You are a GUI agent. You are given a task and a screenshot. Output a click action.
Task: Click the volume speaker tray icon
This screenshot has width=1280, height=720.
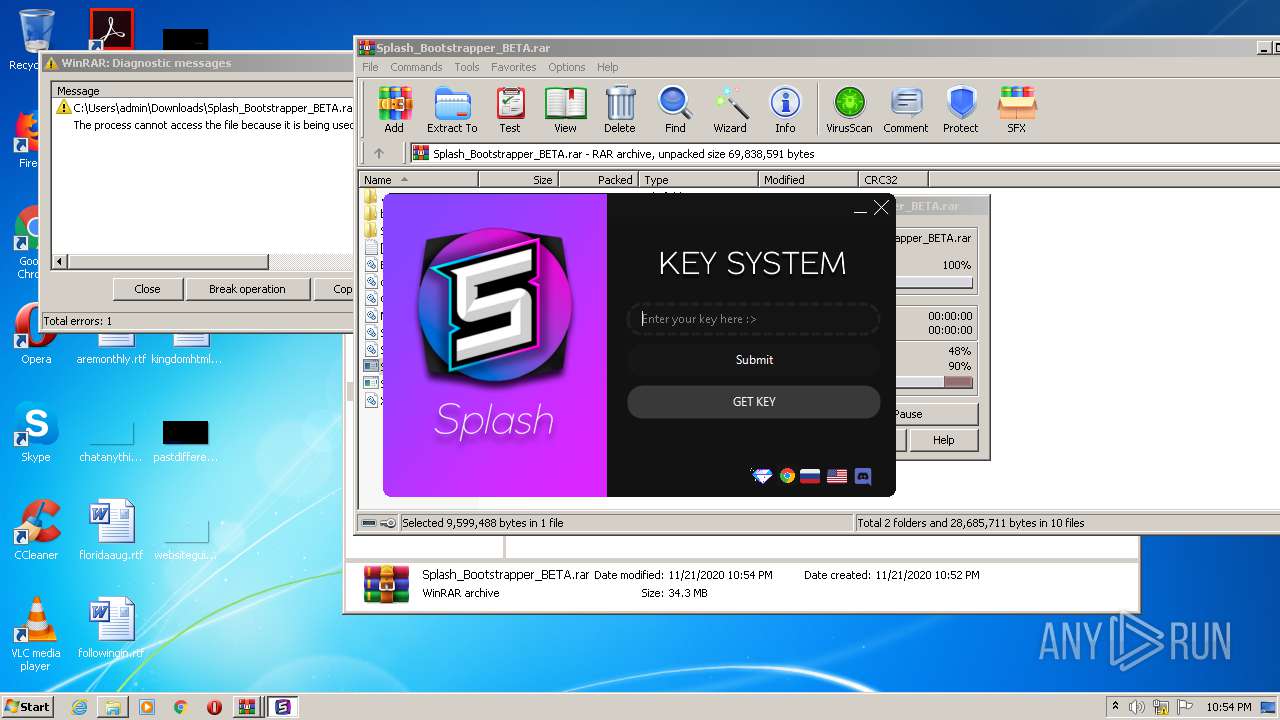1137,707
